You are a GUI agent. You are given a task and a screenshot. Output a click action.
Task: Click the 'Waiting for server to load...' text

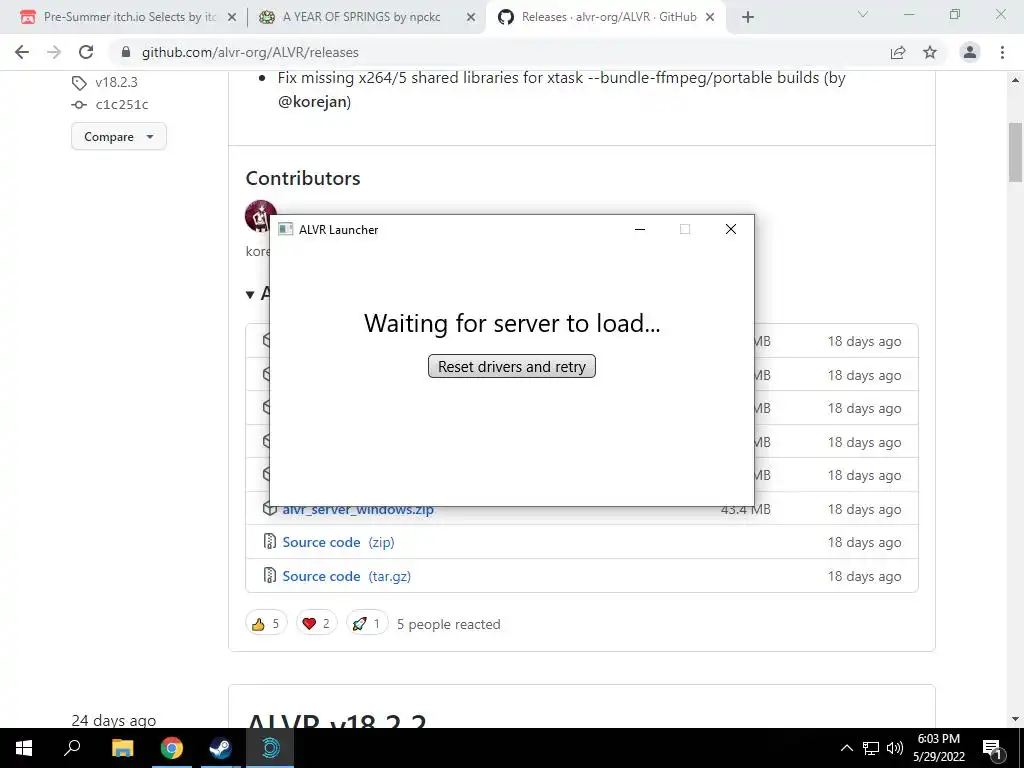[512, 323]
